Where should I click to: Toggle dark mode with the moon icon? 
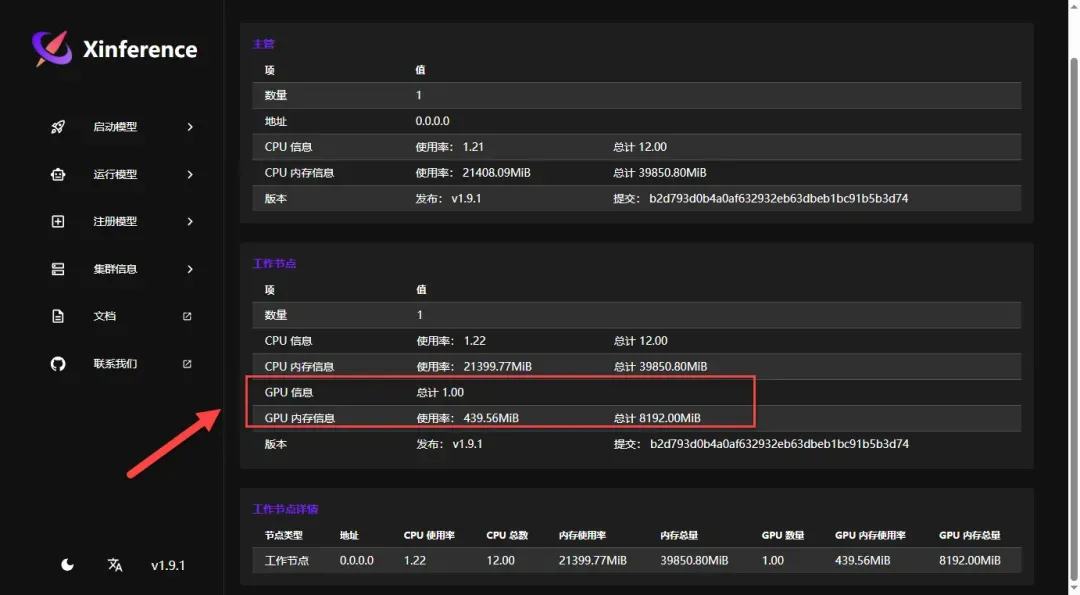67,565
